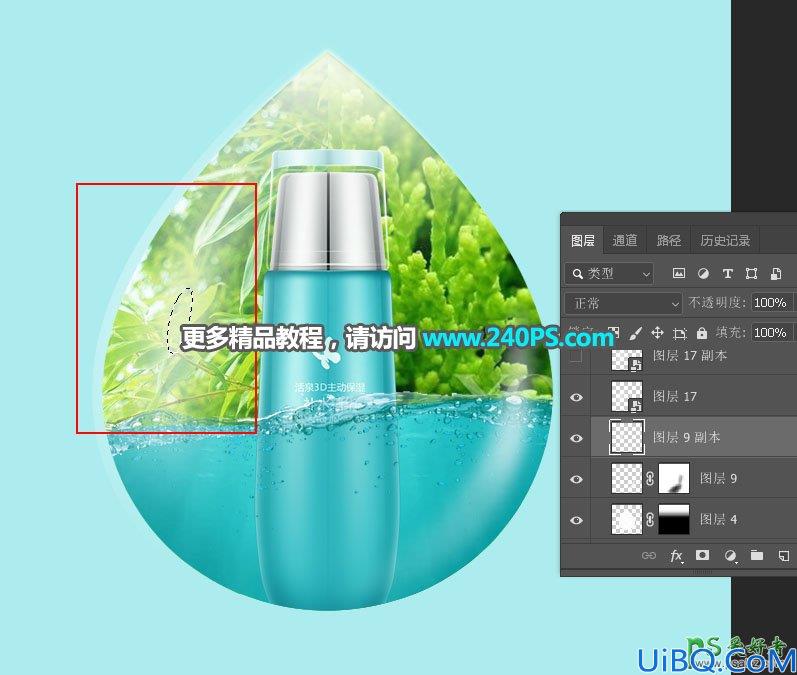Add layer style with fx icon
Screen dimensions: 797x675
coord(676,556)
